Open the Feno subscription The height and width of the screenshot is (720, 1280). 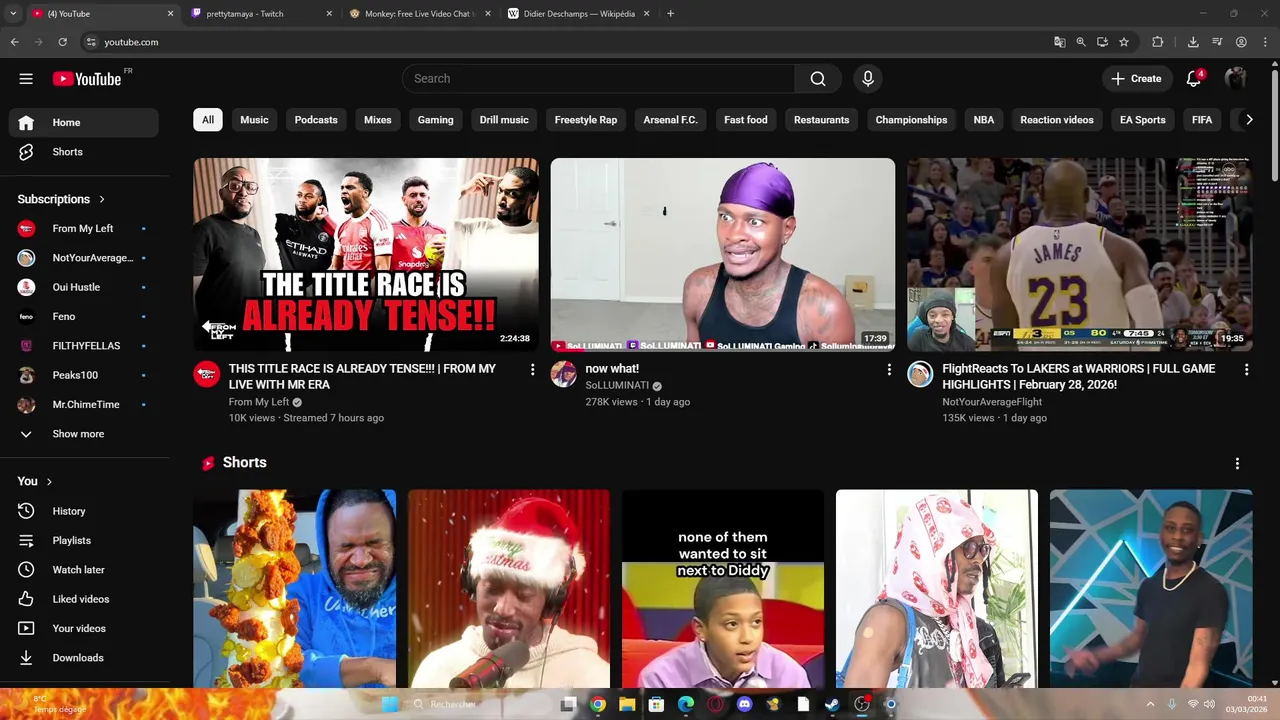[84, 316]
